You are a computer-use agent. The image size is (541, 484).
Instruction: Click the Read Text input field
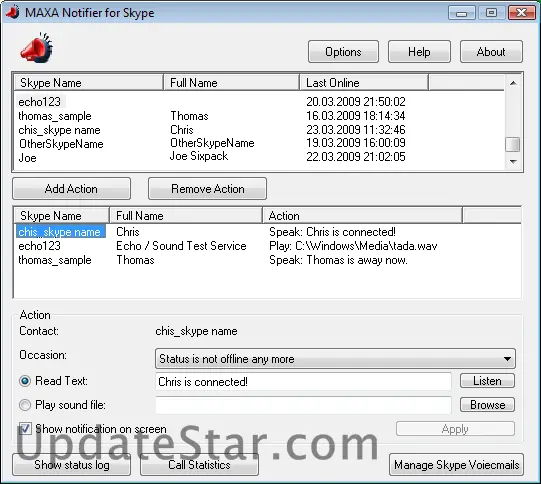coord(303,382)
